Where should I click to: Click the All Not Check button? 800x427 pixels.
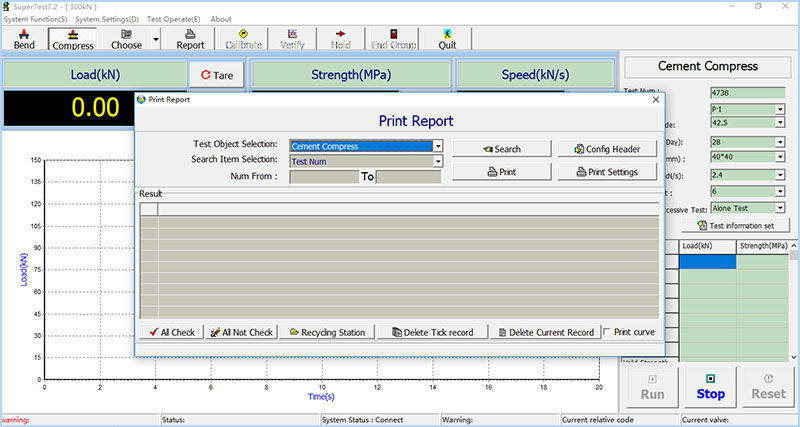(241, 332)
